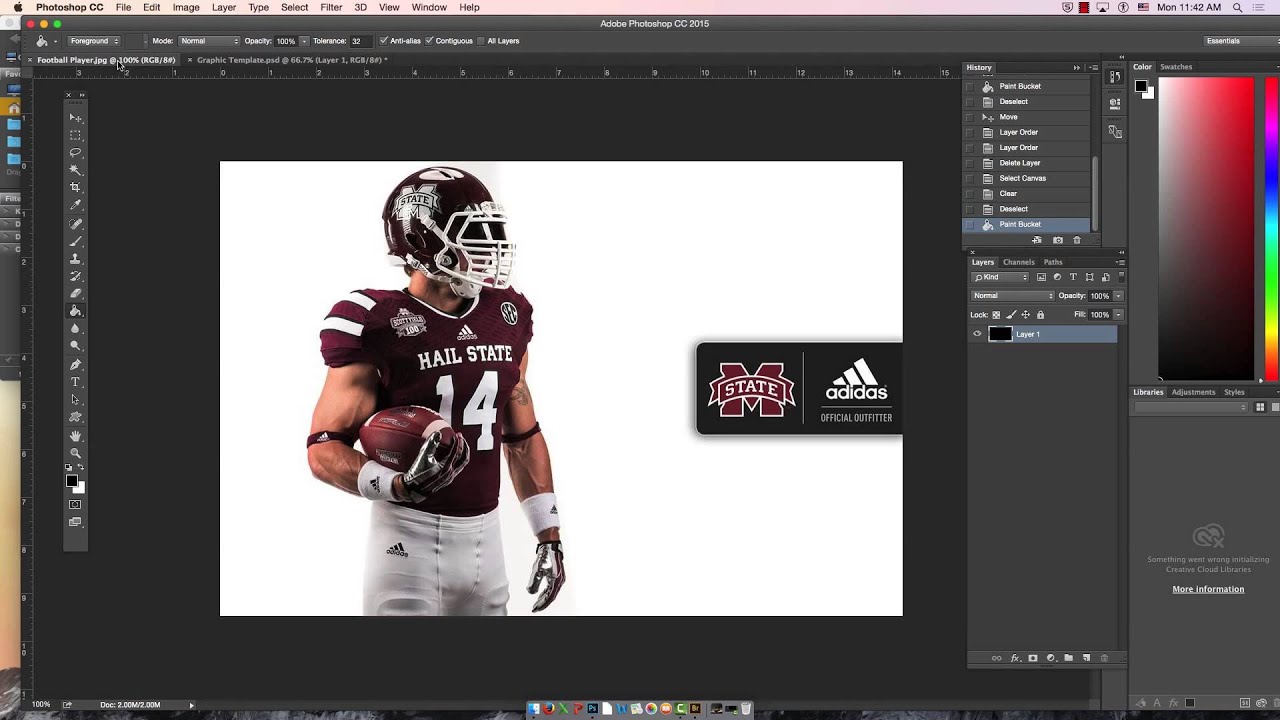The height and width of the screenshot is (720, 1280).
Task: Open the Image menu
Action: [x=186, y=7]
